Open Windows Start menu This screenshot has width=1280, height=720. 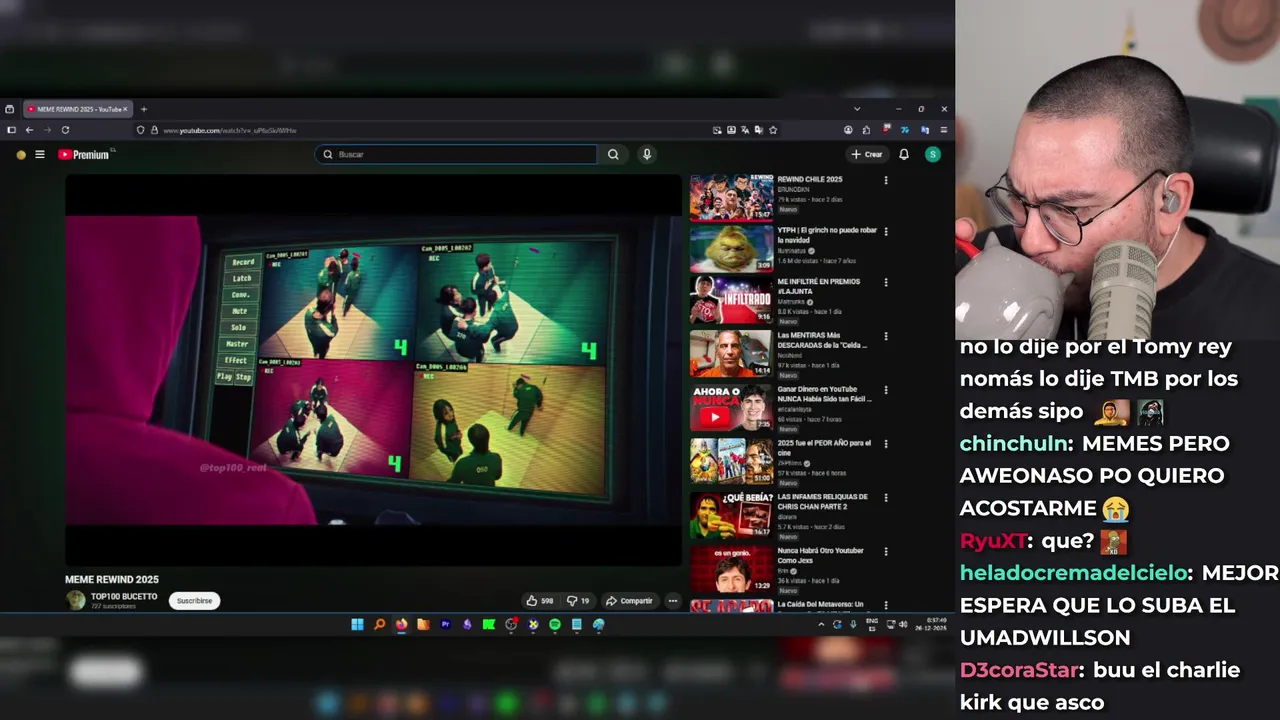(357, 624)
